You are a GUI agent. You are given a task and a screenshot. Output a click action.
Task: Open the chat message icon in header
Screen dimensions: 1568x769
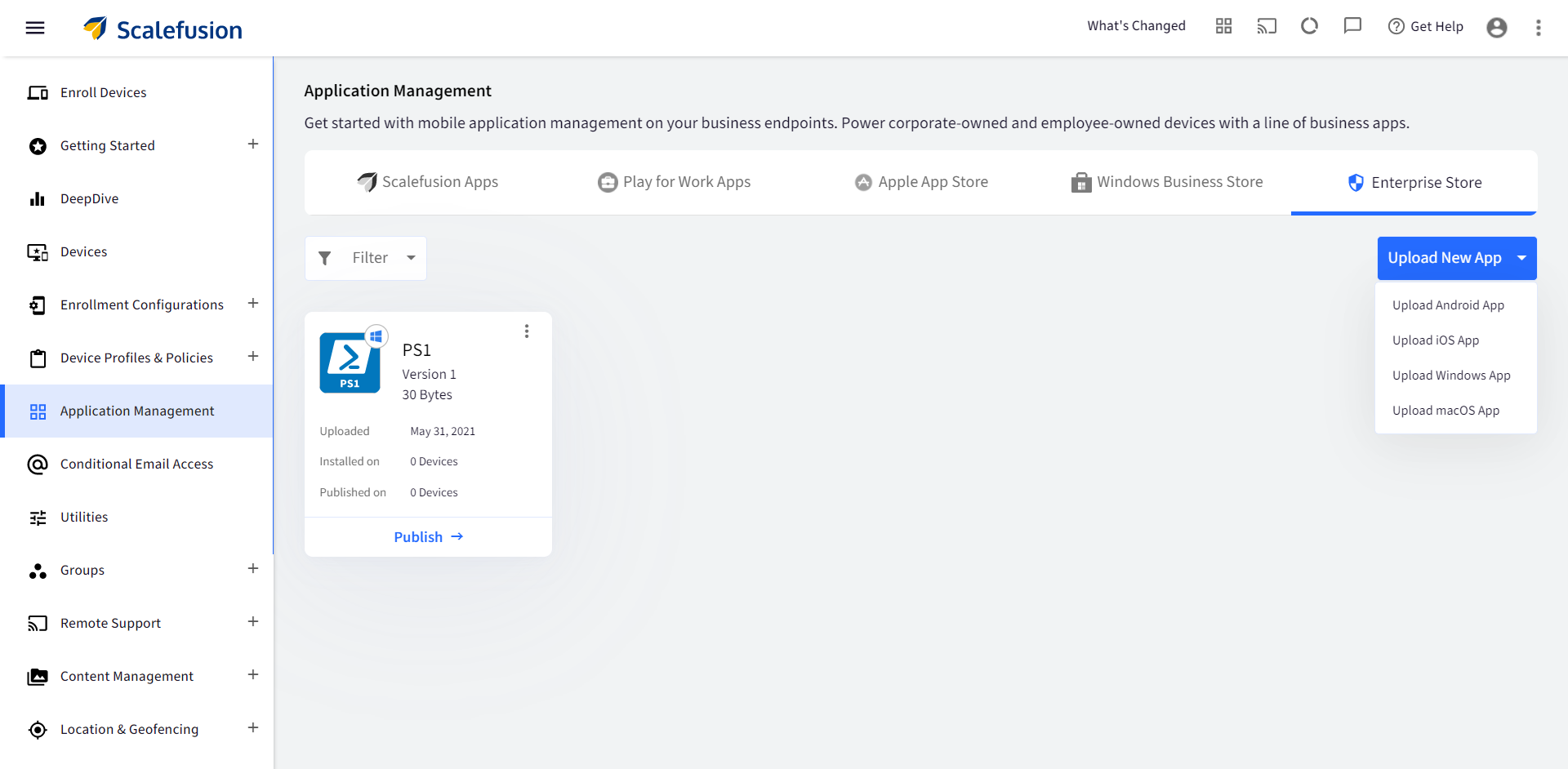[x=1352, y=26]
